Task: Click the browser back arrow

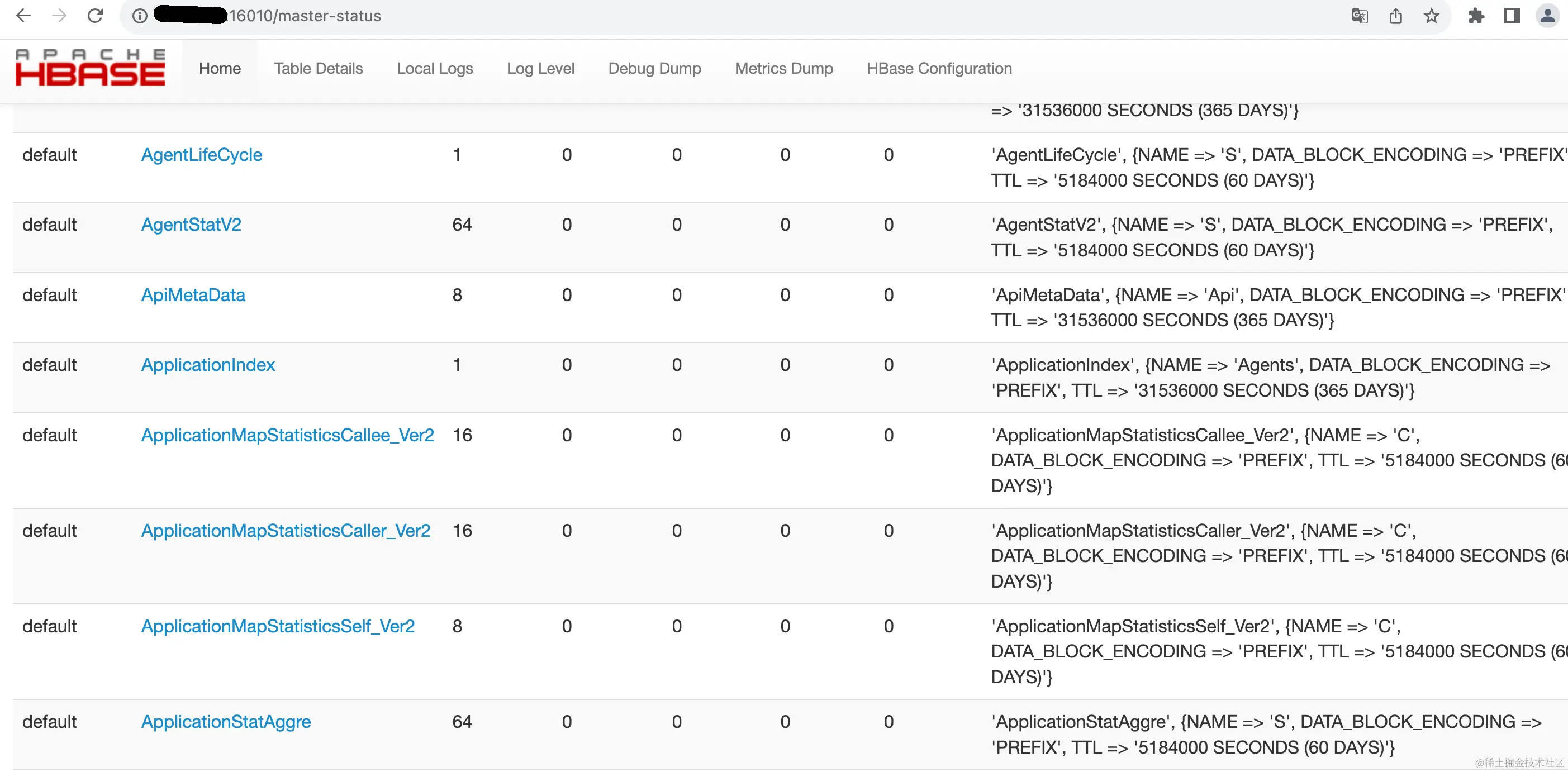Action: (23, 16)
